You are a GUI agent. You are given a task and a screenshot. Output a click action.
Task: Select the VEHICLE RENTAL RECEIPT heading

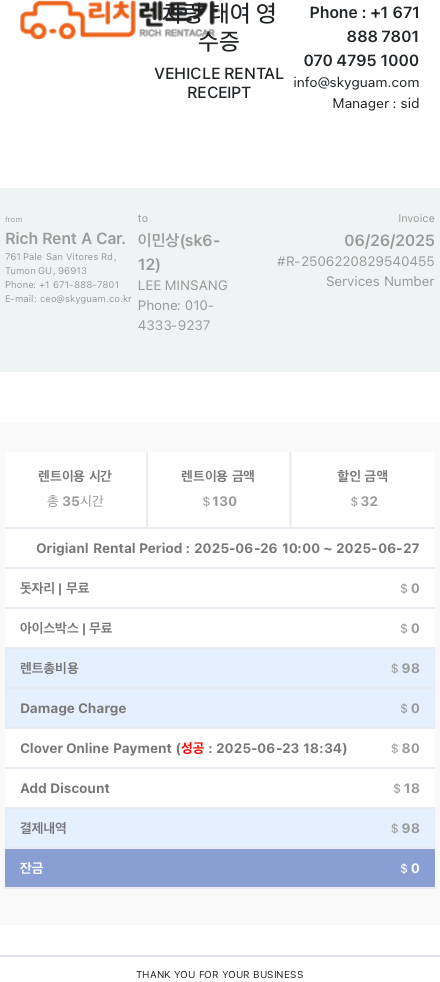point(219,83)
